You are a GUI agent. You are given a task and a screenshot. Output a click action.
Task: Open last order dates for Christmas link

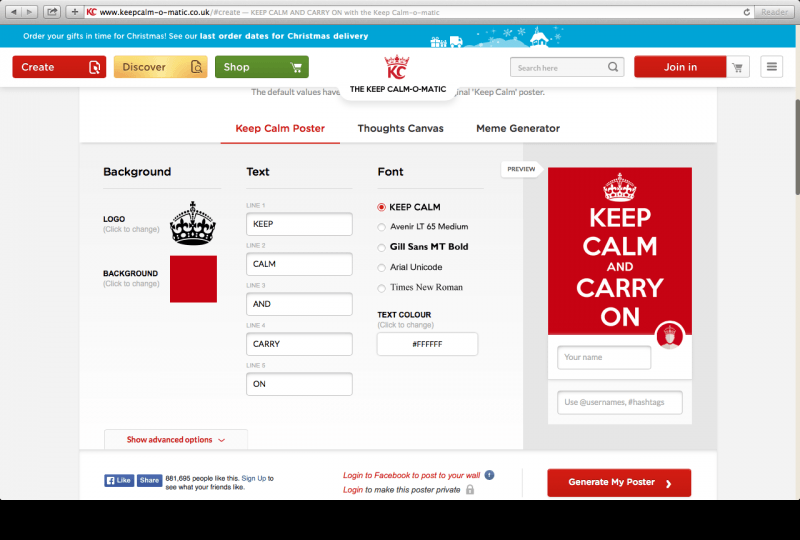pyautogui.click(x=284, y=36)
